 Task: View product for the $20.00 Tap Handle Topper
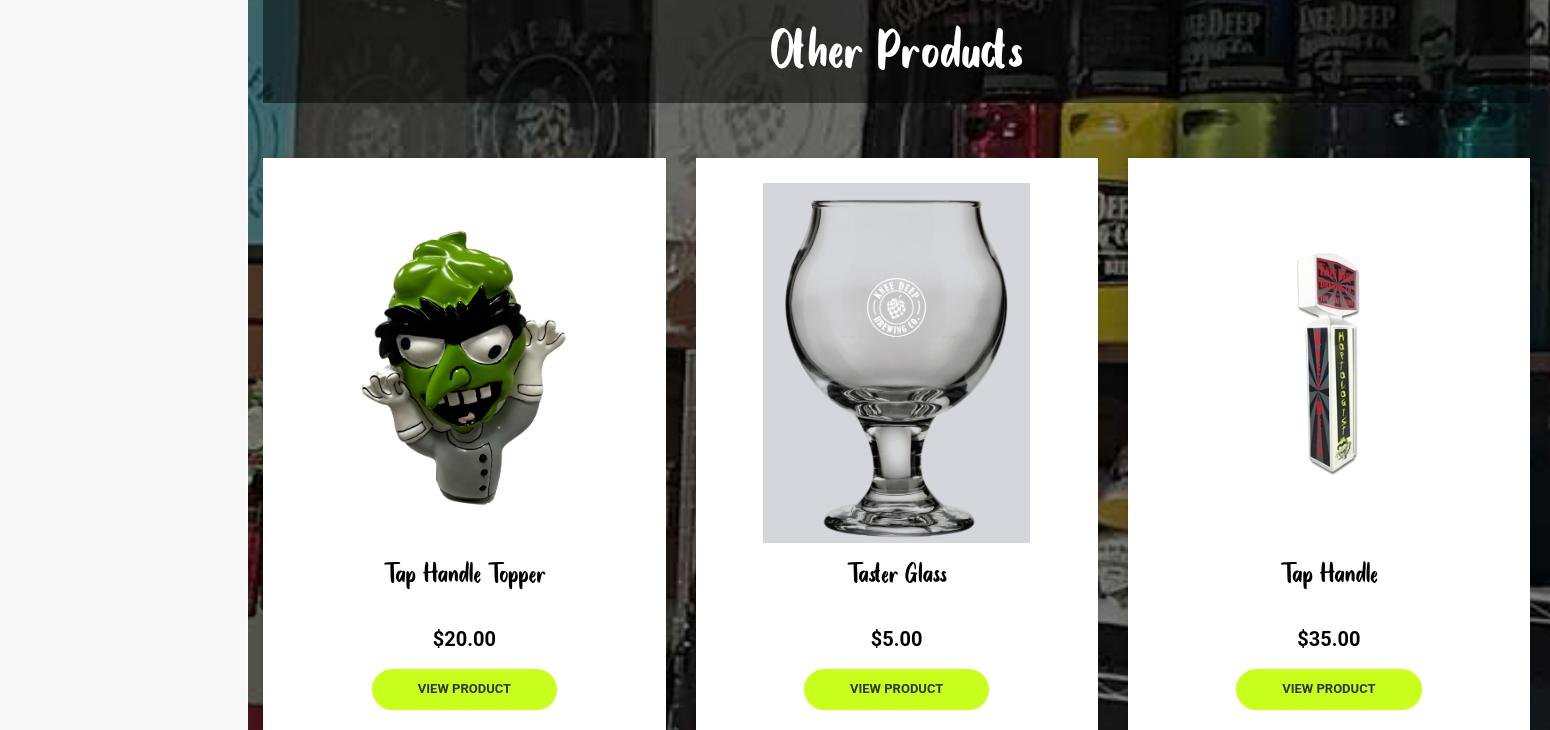(464, 689)
